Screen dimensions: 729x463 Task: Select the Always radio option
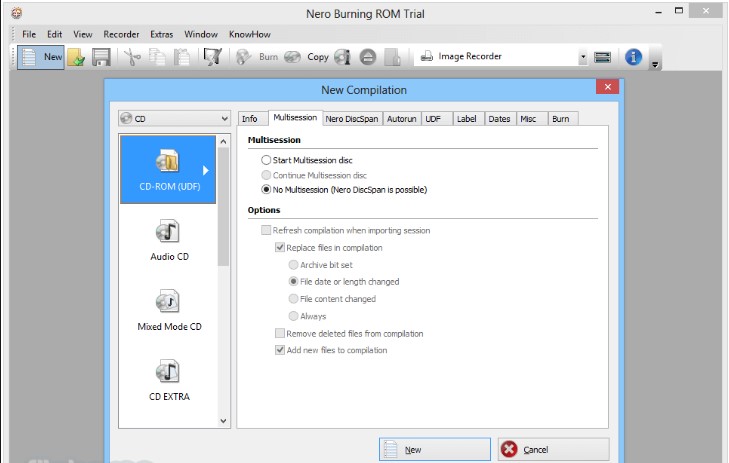[307, 316]
